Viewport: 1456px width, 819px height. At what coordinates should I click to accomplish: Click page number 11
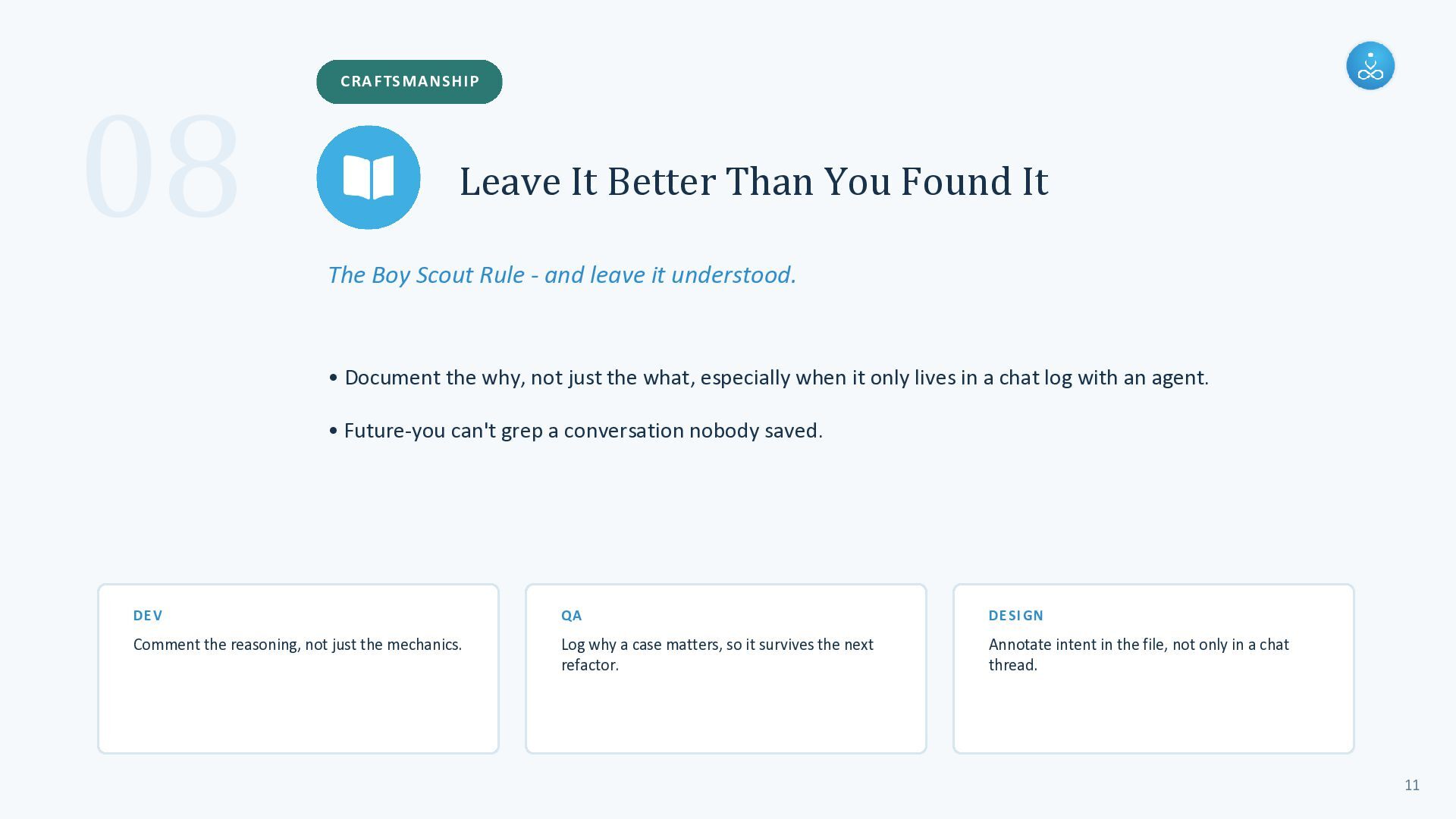pos(1412,786)
